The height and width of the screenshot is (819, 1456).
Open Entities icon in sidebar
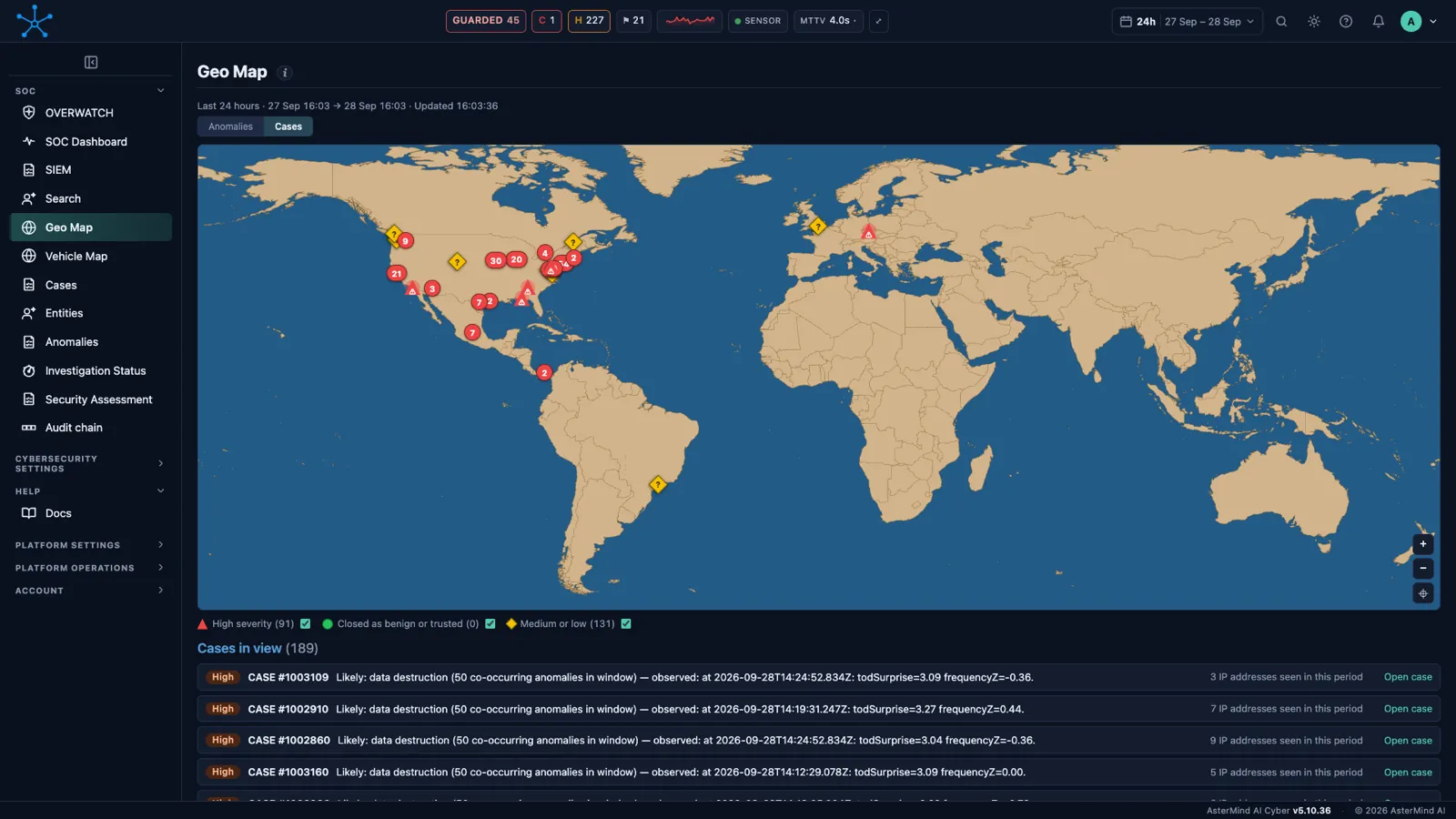(x=29, y=313)
